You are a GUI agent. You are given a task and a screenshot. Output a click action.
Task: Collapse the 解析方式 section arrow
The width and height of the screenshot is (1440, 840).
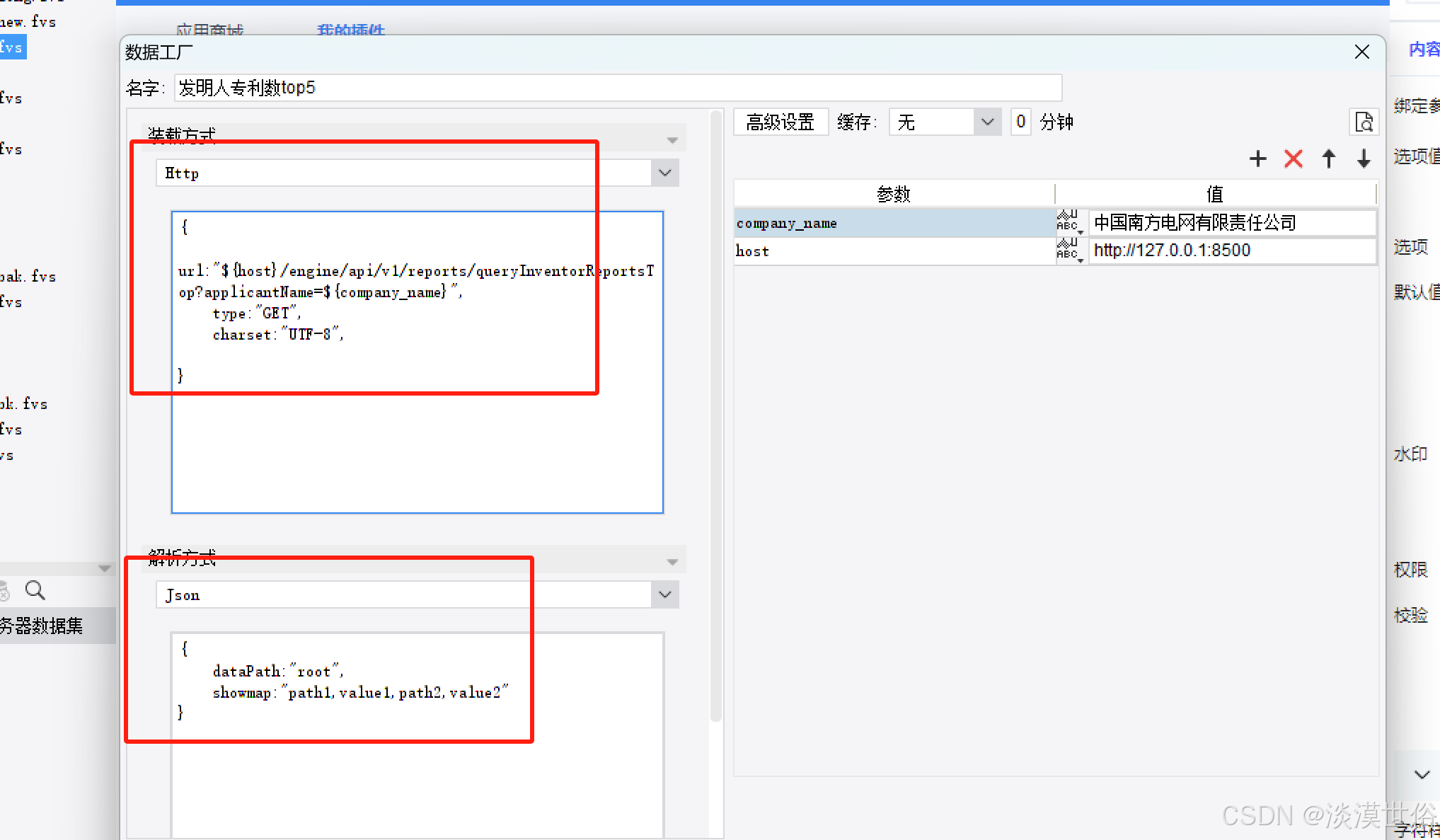pyautogui.click(x=672, y=562)
